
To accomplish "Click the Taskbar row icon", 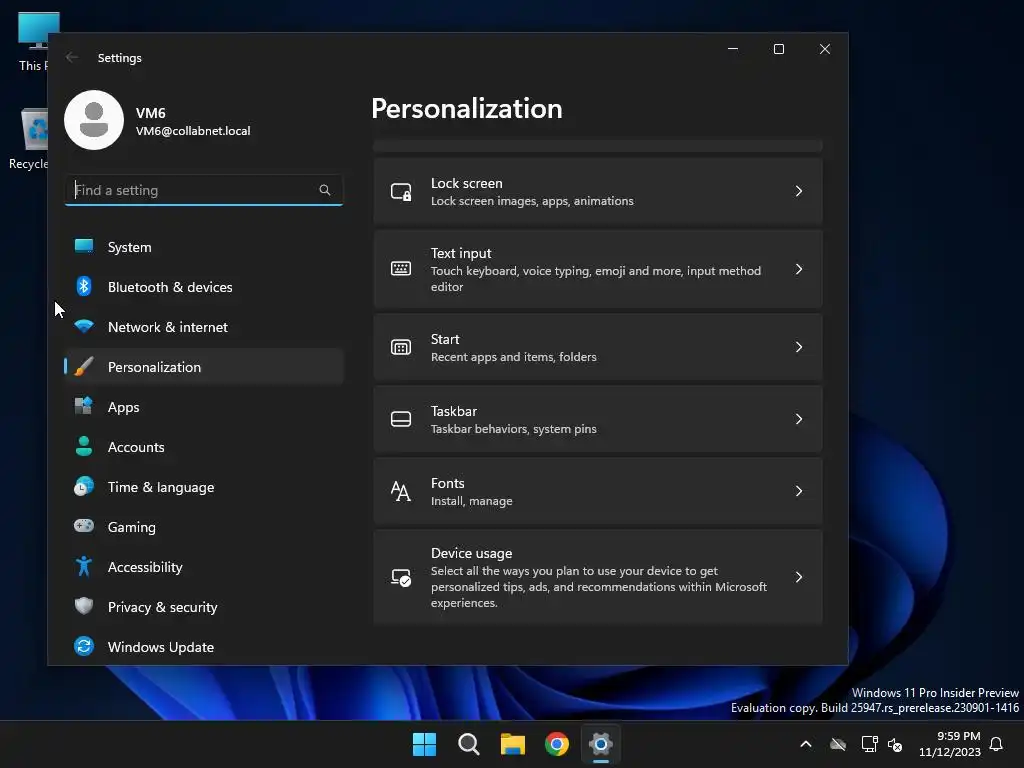I will 401,419.
